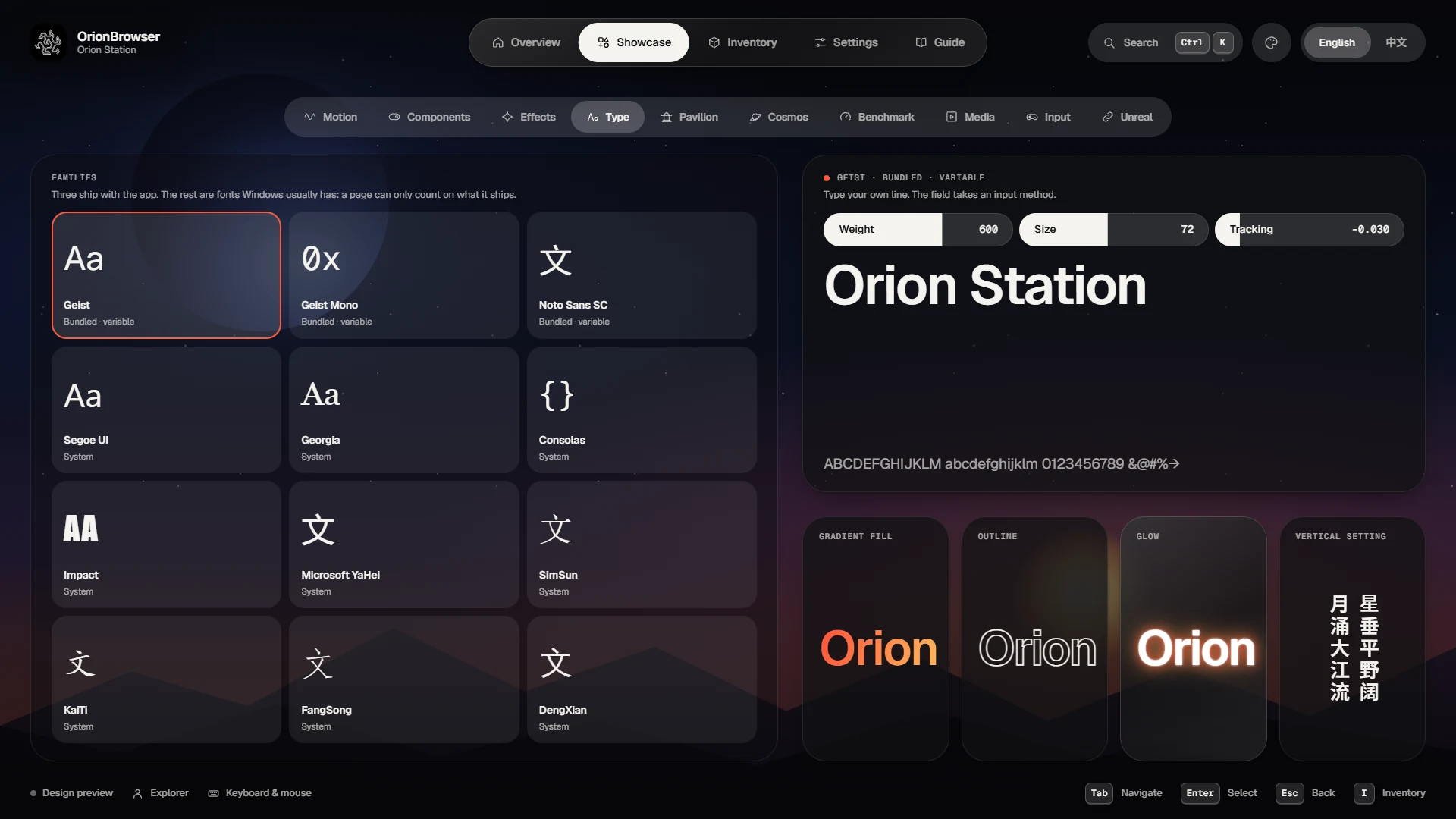
Task: Open the Inventory tab
Action: (x=742, y=42)
